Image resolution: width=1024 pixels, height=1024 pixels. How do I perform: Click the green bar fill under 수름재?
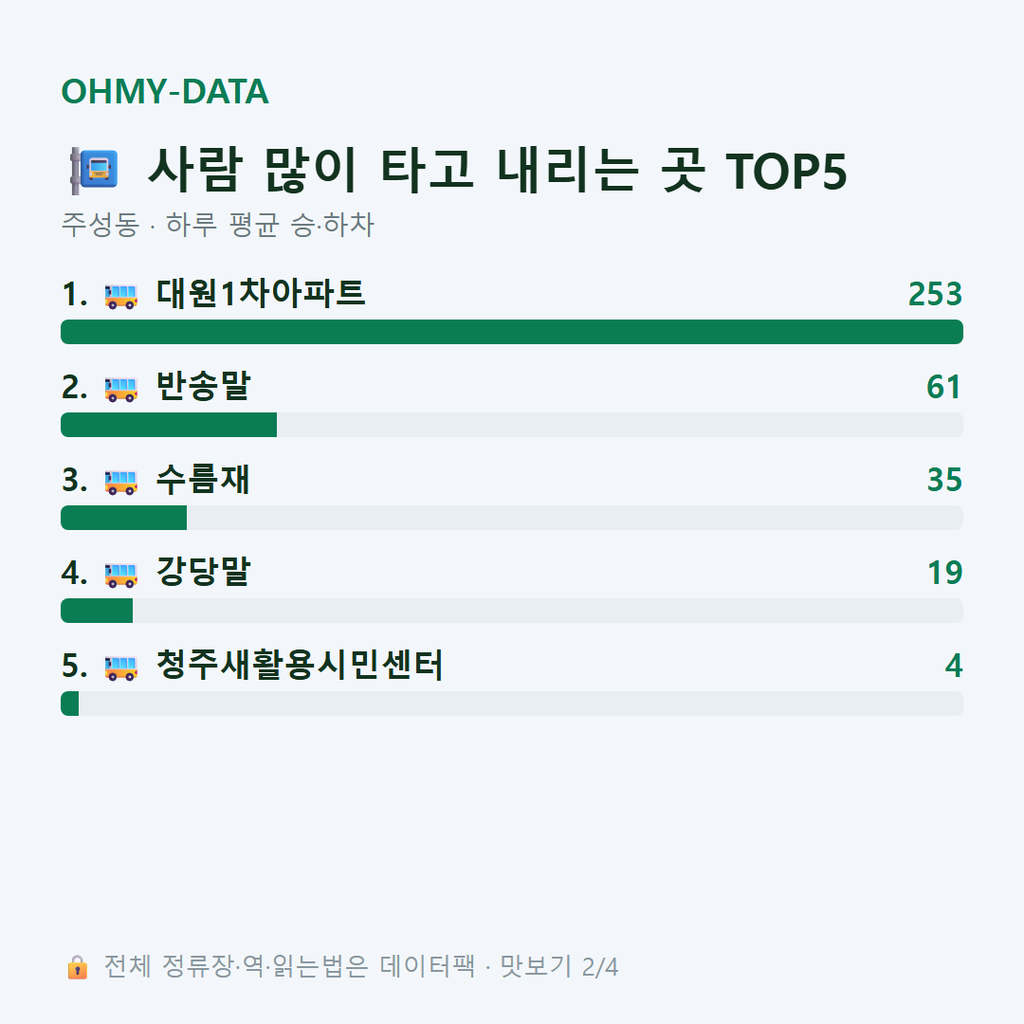pyautogui.click(x=123, y=518)
